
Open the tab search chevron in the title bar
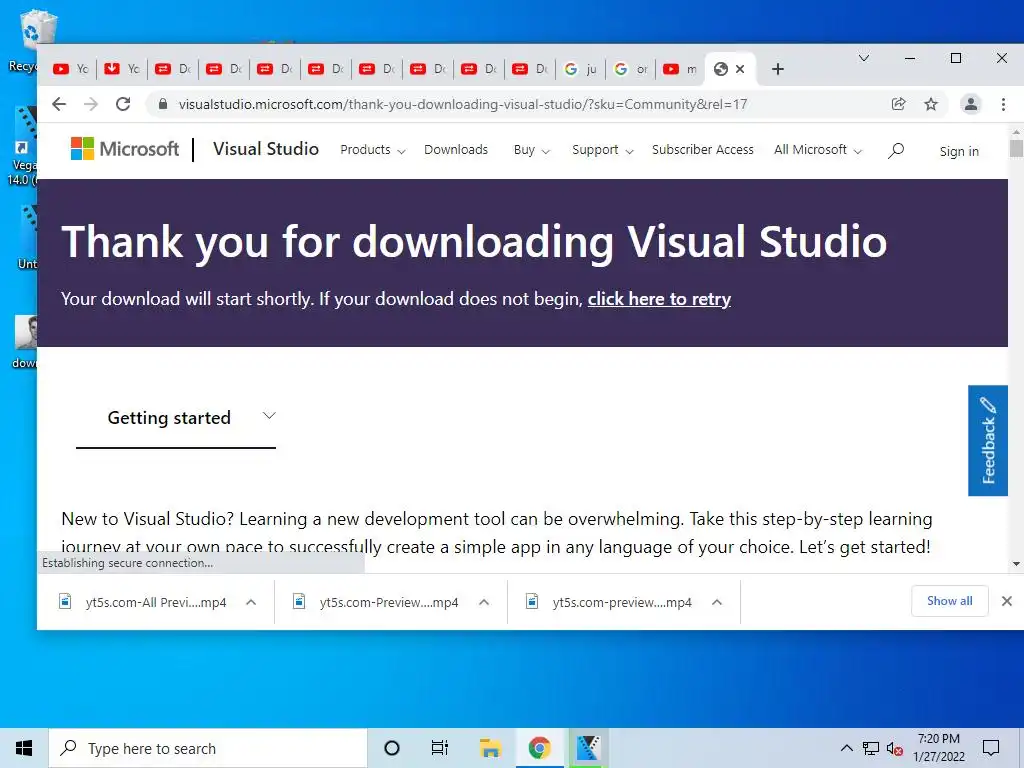coord(863,58)
